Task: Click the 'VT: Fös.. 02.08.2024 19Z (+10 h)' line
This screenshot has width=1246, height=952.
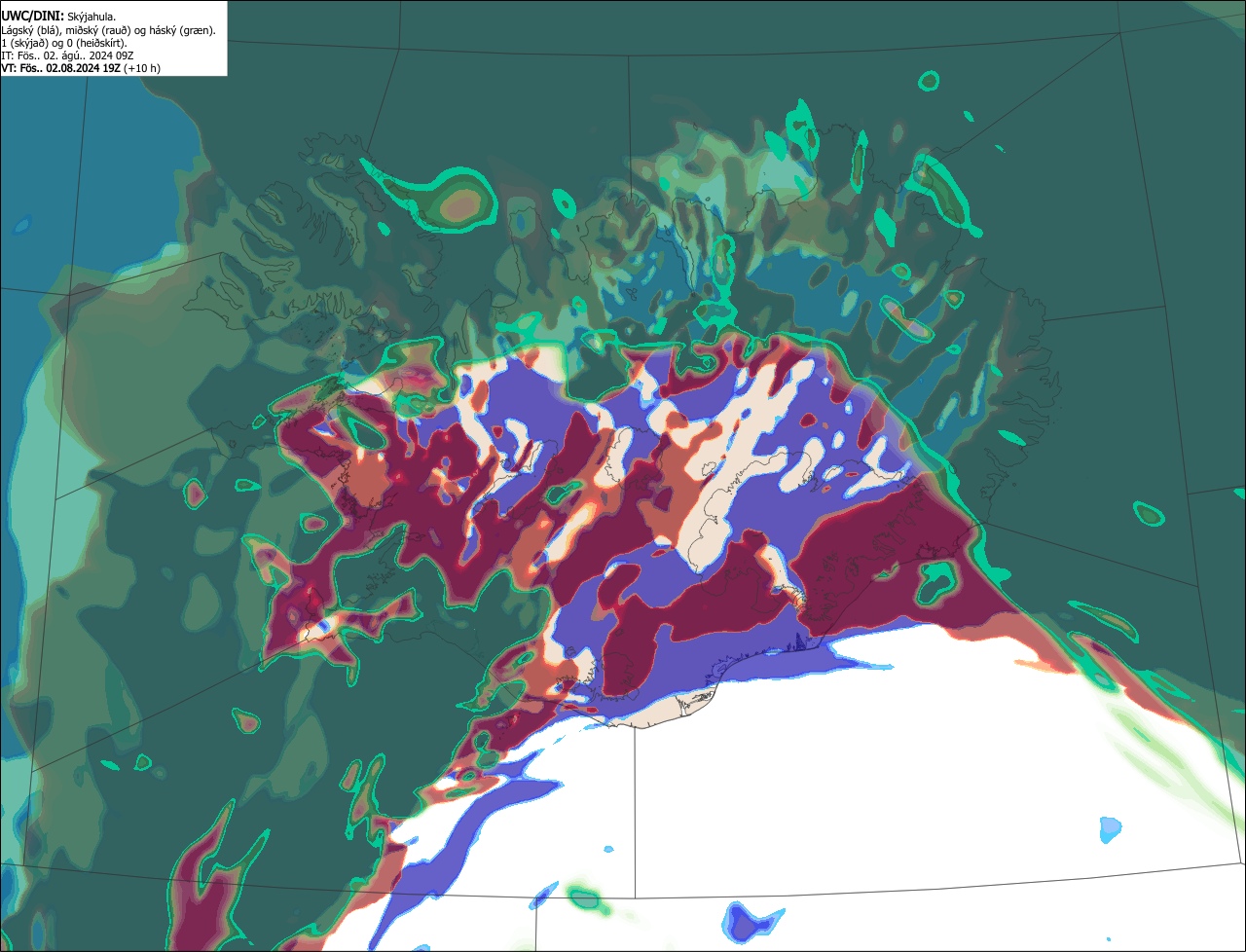Action: pos(81,68)
